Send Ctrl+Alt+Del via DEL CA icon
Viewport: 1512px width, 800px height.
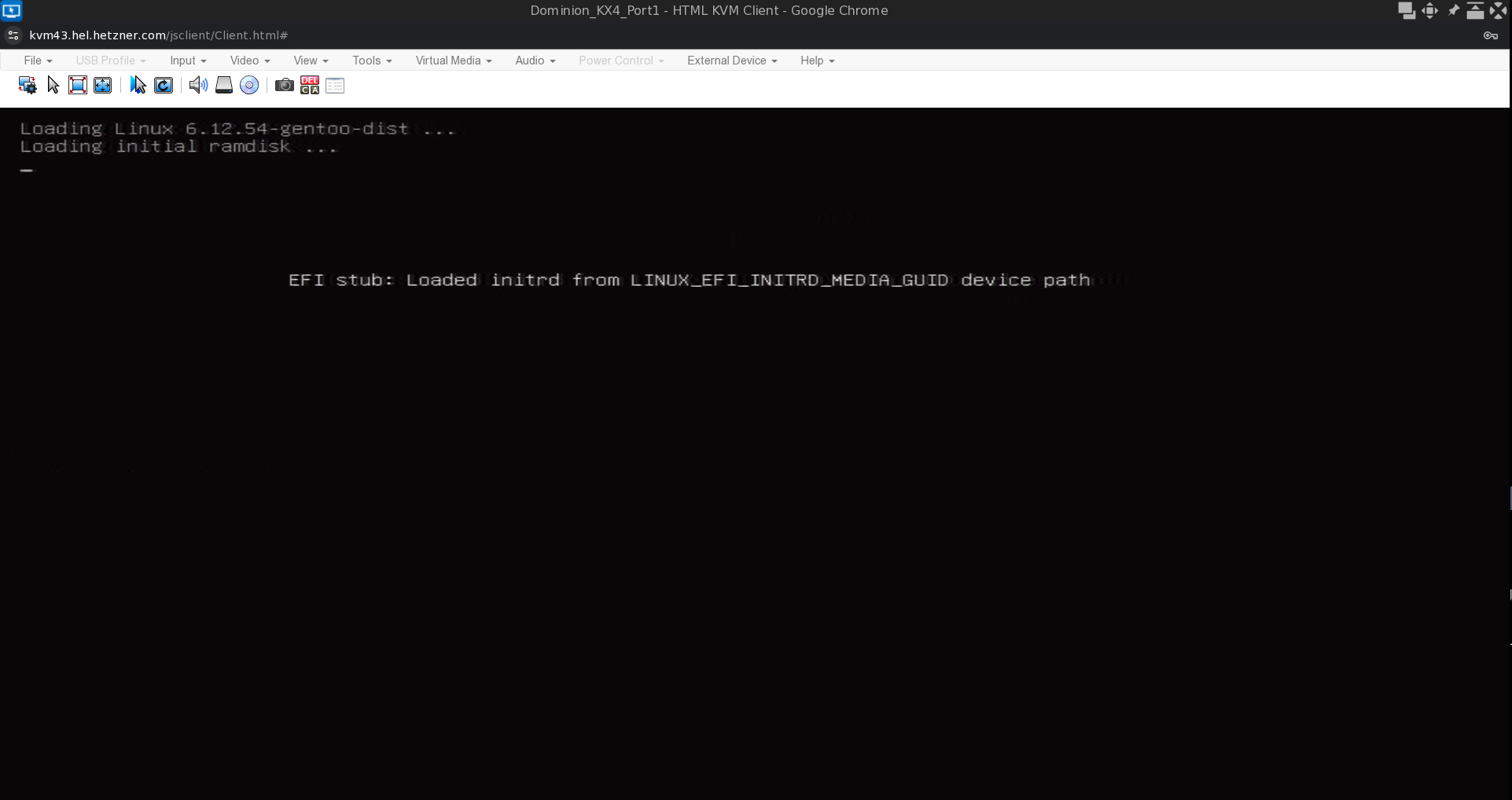(x=310, y=85)
